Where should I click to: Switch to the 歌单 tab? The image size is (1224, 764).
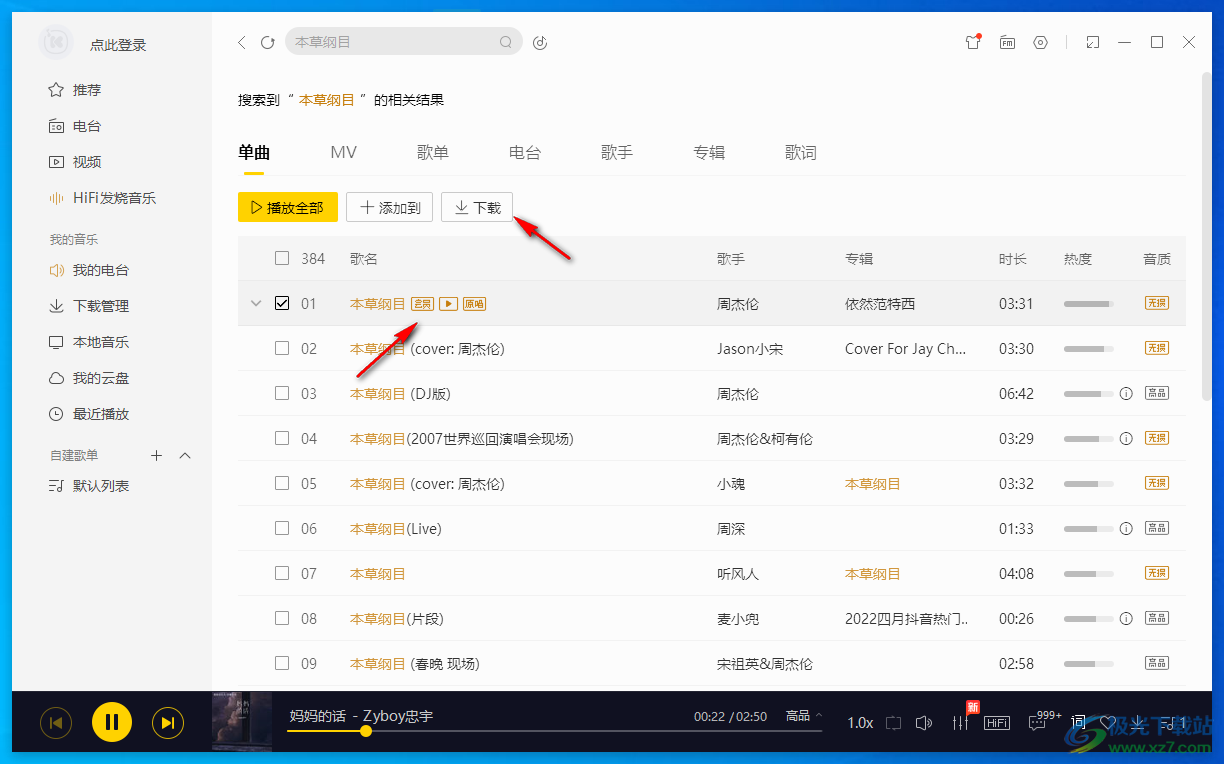tap(433, 153)
